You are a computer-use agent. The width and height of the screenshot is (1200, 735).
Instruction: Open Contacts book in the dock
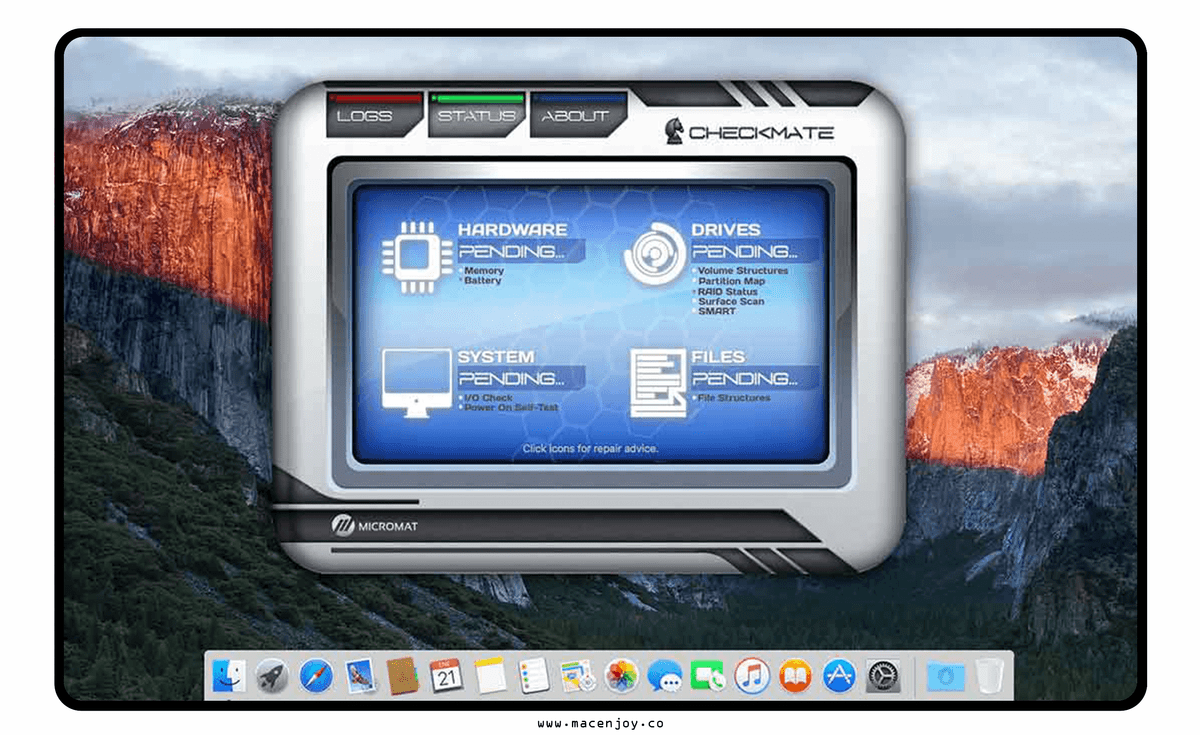(402, 677)
